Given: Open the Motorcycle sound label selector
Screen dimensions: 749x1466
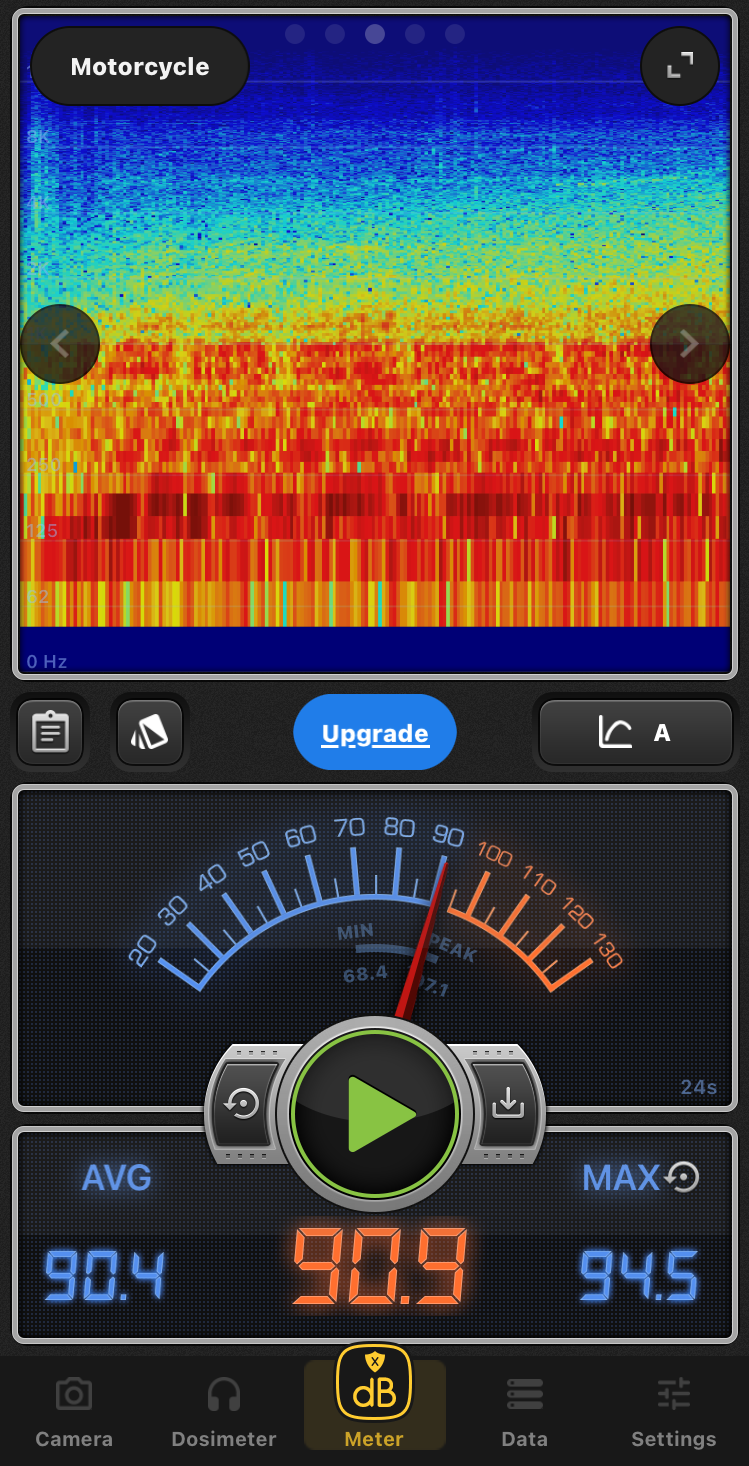Looking at the screenshot, I should pyautogui.click(x=140, y=67).
